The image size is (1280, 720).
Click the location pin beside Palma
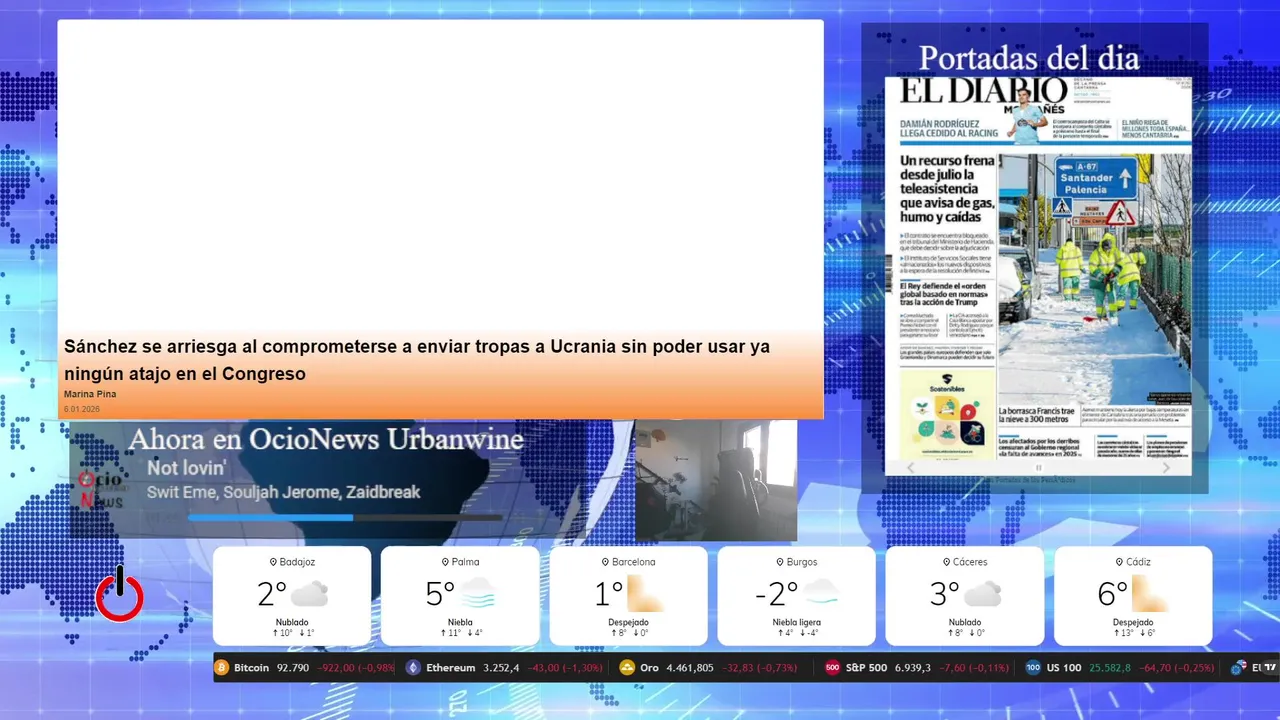click(x=445, y=562)
